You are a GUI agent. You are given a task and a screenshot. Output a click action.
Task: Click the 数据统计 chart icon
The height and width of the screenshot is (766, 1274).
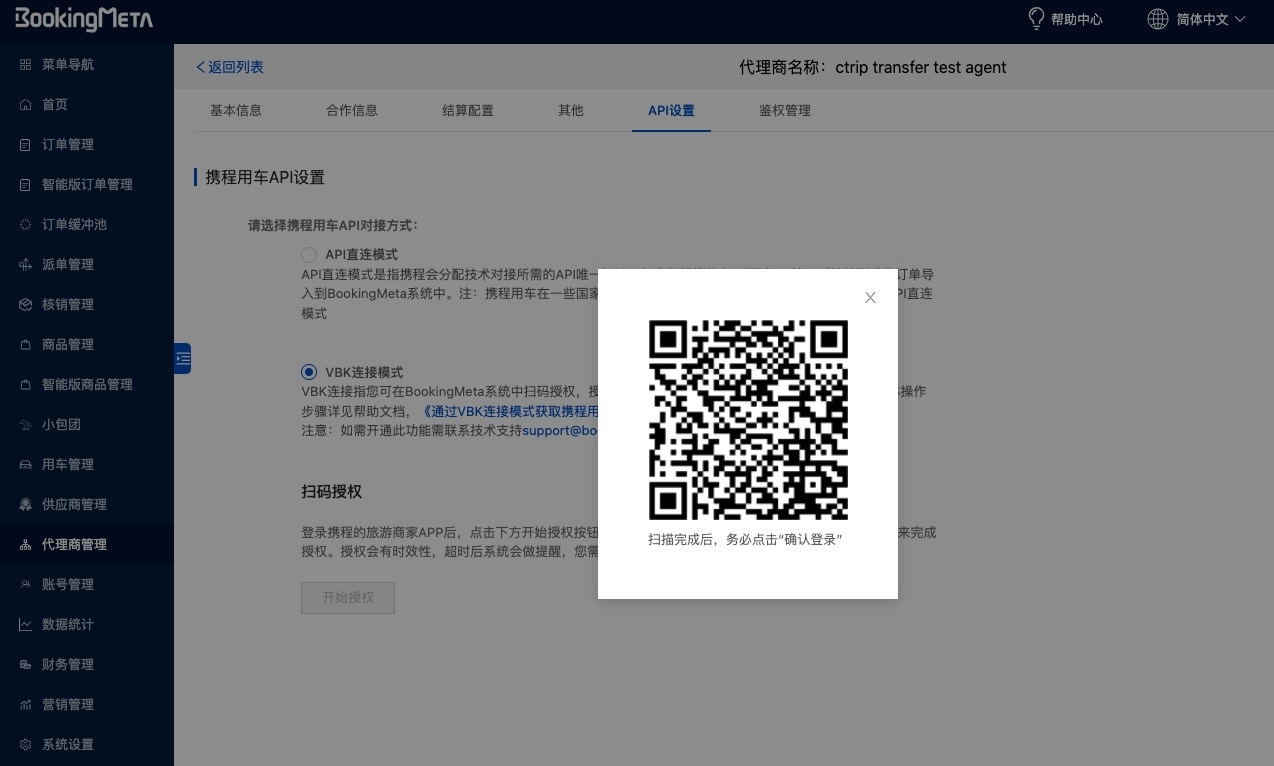click(x=26, y=625)
